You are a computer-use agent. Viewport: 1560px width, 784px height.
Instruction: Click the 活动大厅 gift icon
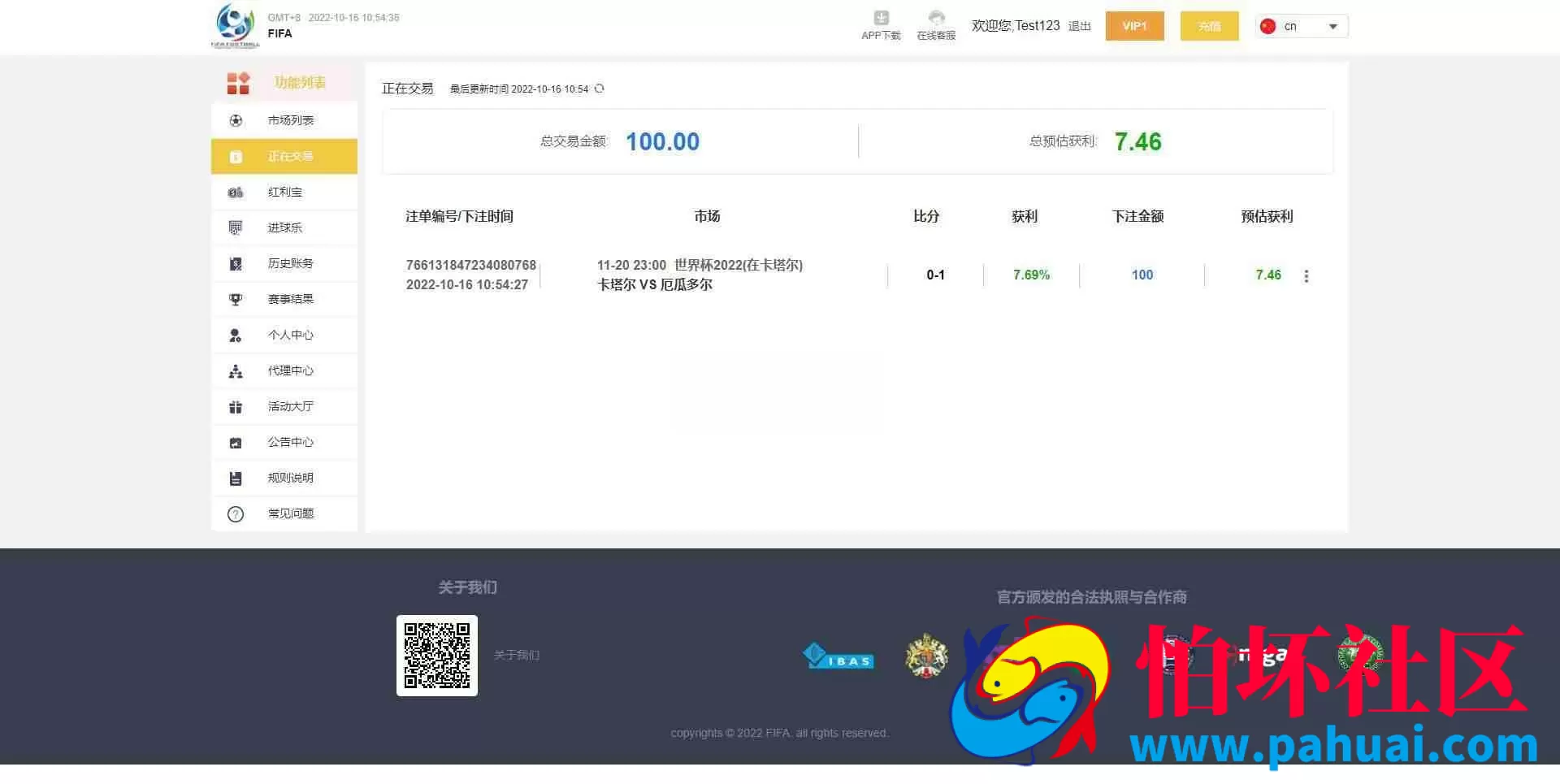click(x=236, y=406)
